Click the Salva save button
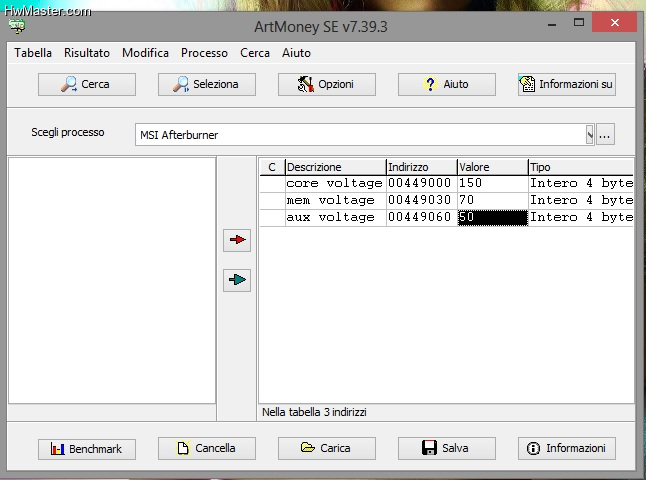The width and height of the screenshot is (646, 480). click(447, 449)
